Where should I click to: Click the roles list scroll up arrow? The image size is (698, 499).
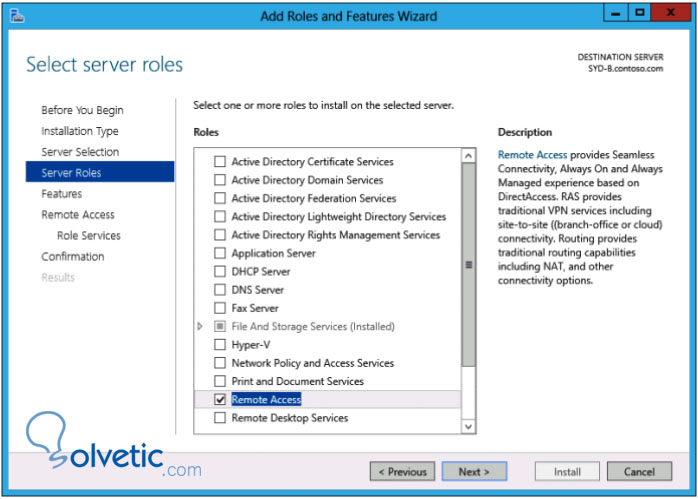(x=468, y=156)
